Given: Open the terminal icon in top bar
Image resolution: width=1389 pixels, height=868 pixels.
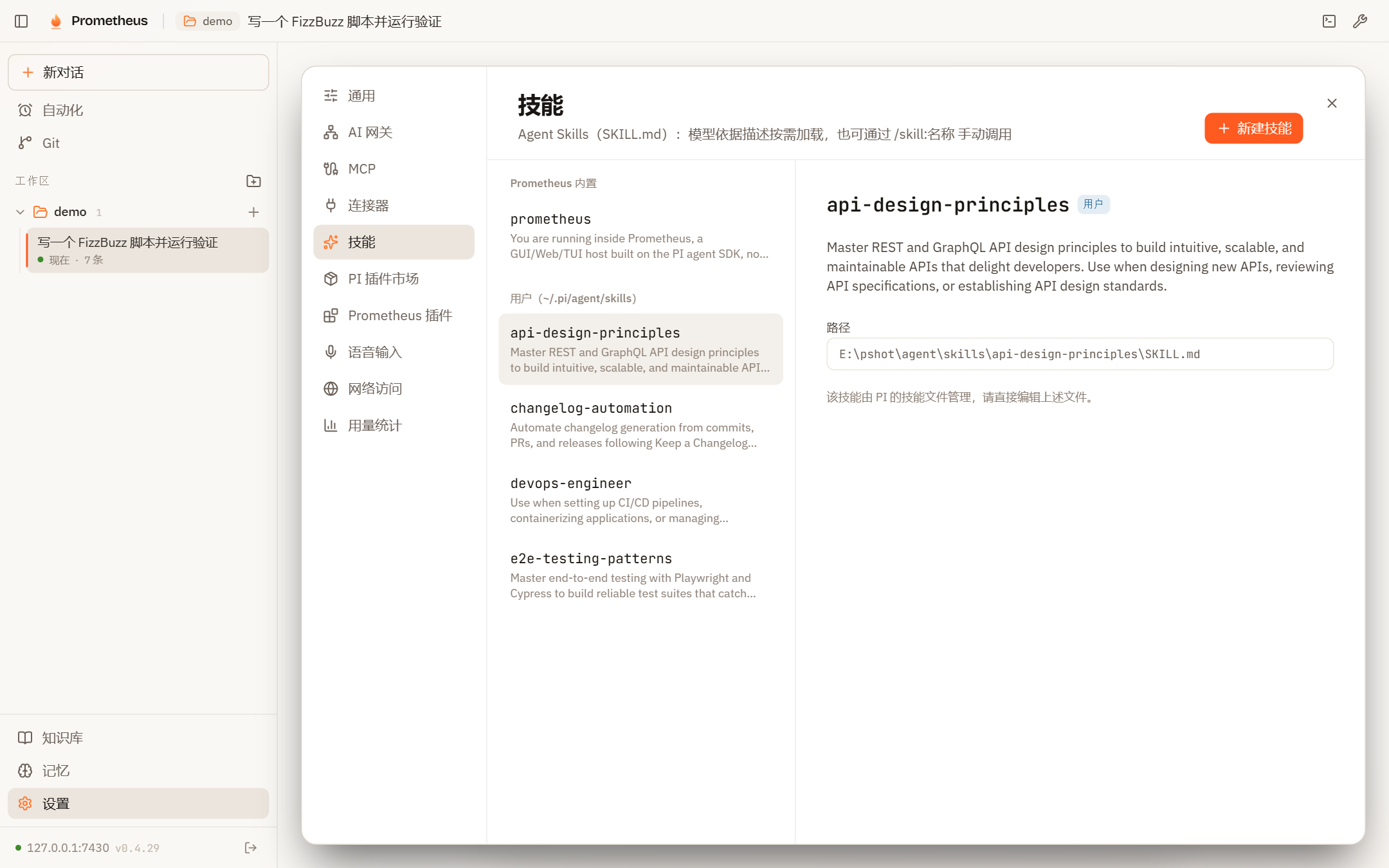Looking at the screenshot, I should pyautogui.click(x=1329, y=21).
